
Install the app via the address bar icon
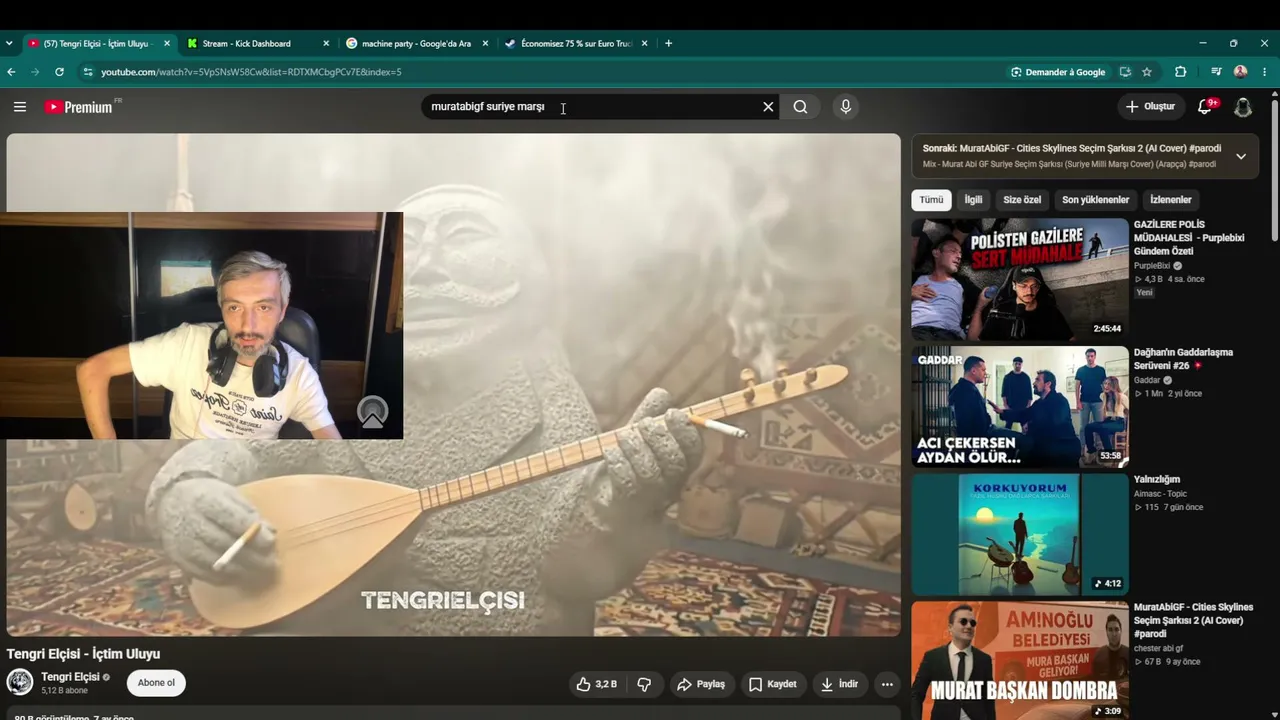tap(1125, 72)
